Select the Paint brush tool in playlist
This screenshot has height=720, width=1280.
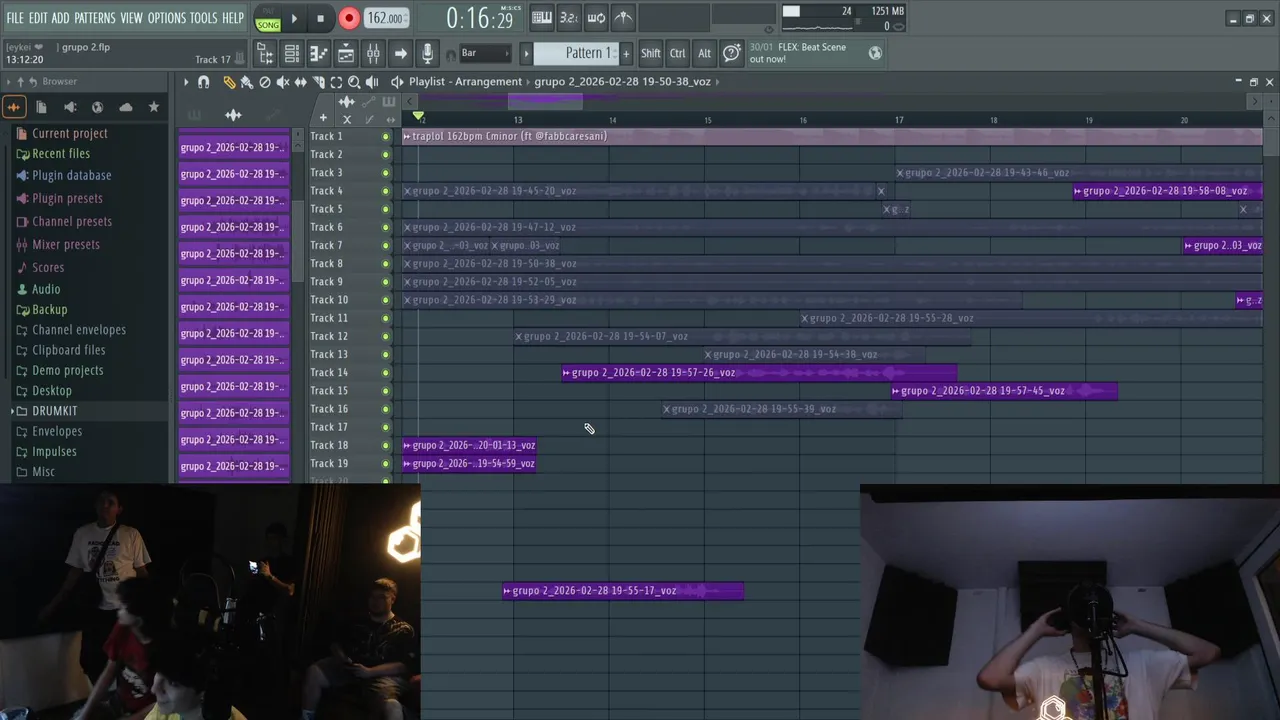246,82
